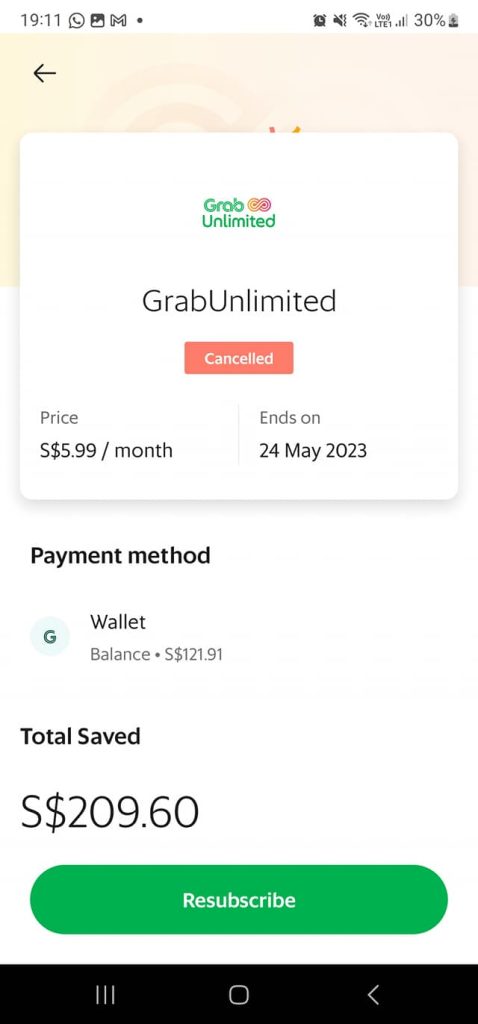Tap the battery percentage indicator
This screenshot has height=1024, width=478.
[429, 20]
